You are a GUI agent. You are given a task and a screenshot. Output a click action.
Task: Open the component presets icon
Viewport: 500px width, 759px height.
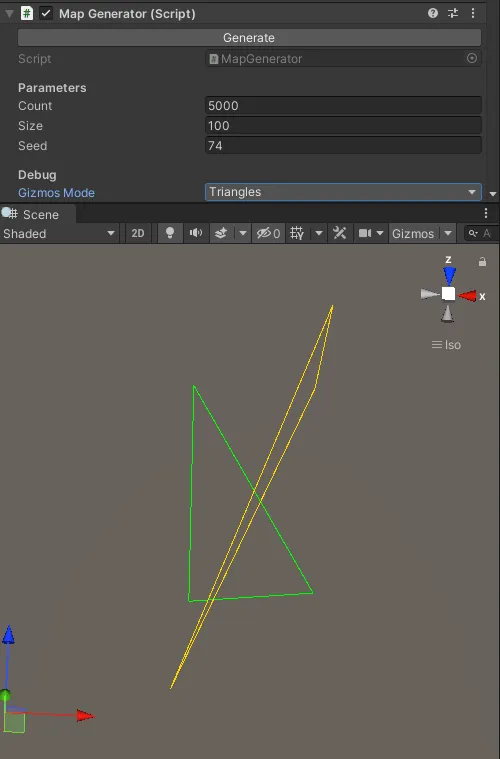point(453,13)
